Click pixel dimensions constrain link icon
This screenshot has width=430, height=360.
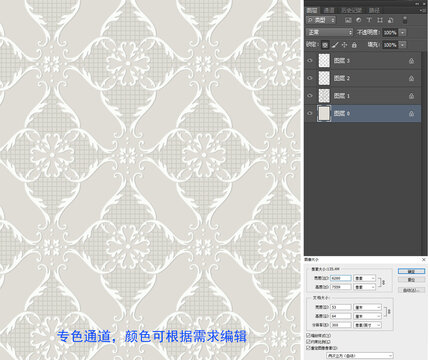click(x=382, y=283)
